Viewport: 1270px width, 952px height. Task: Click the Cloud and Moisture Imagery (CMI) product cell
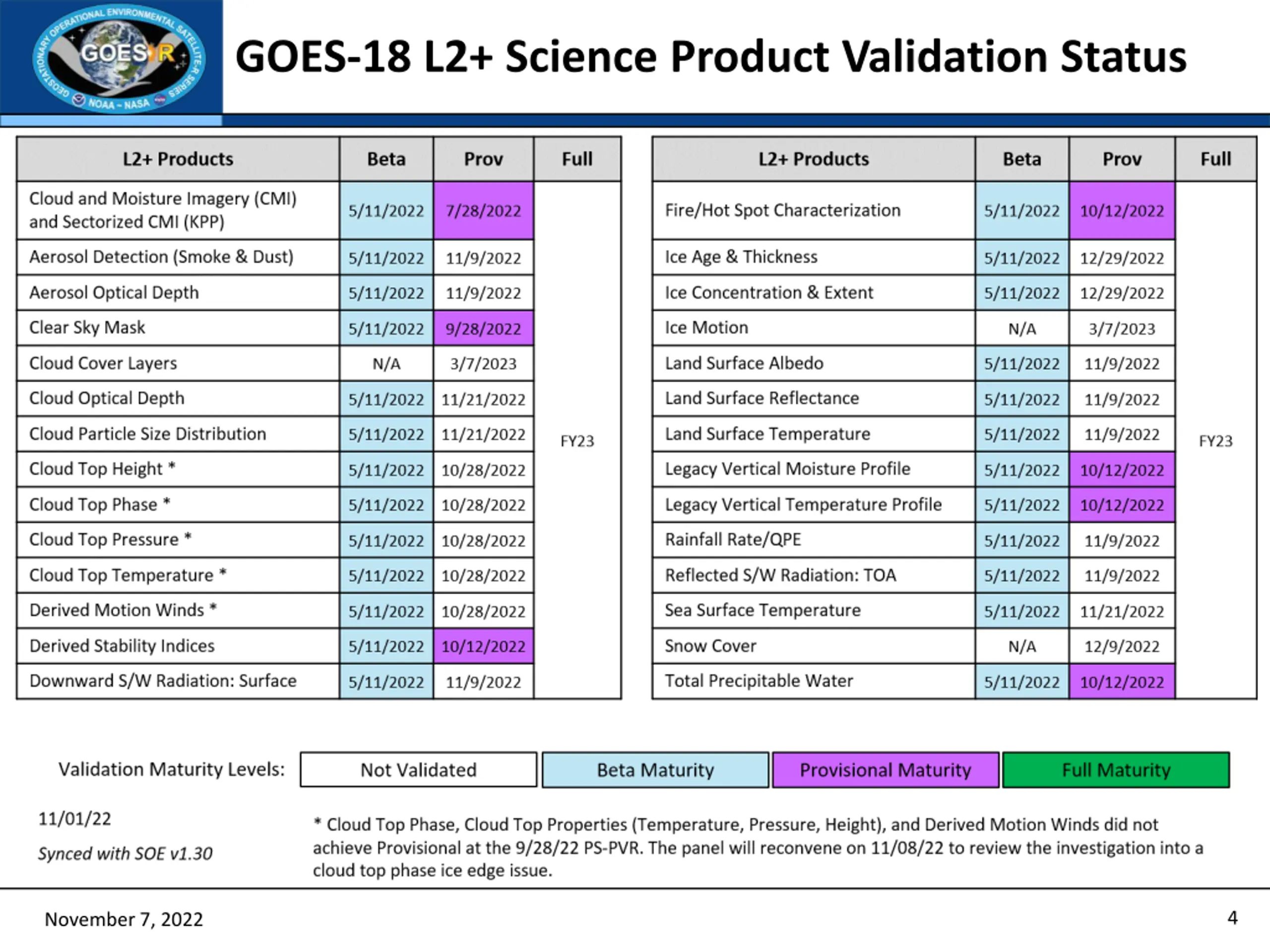click(x=178, y=210)
